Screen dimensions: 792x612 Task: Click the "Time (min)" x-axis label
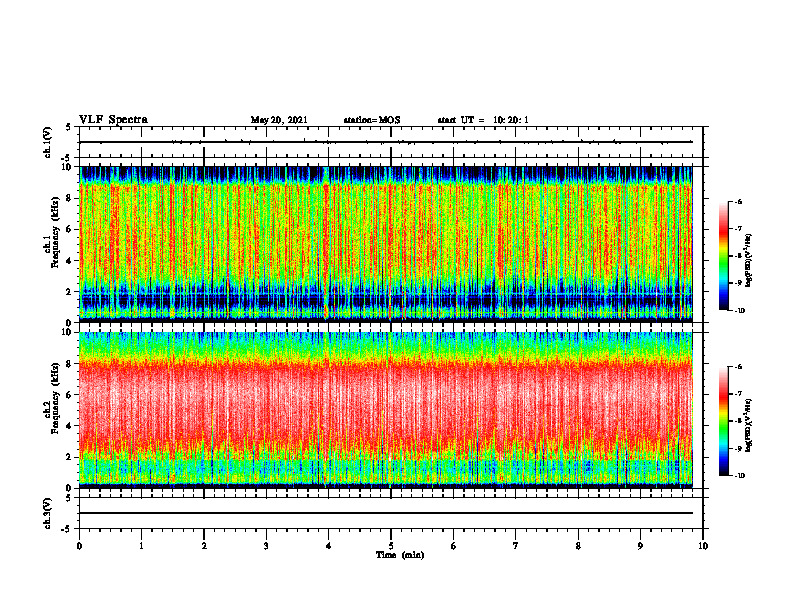click(400, 555)
